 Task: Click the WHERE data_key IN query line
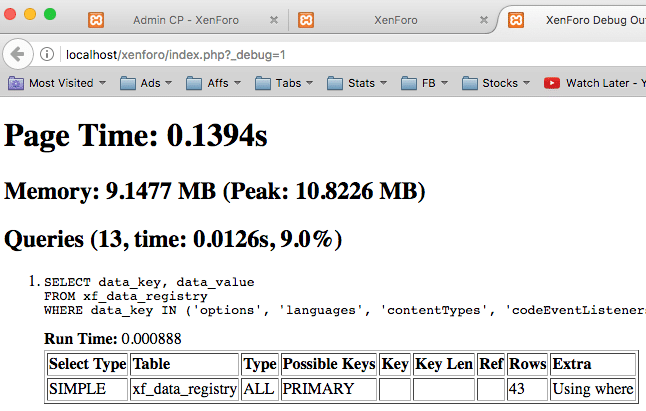coord(345,310)
